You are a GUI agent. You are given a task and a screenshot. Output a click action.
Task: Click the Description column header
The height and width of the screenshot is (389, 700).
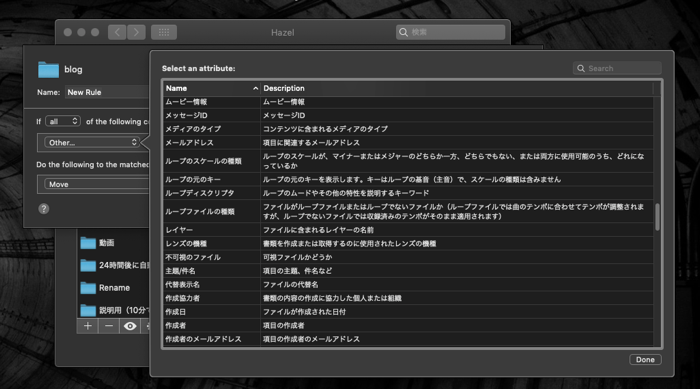tap(456, 88)
